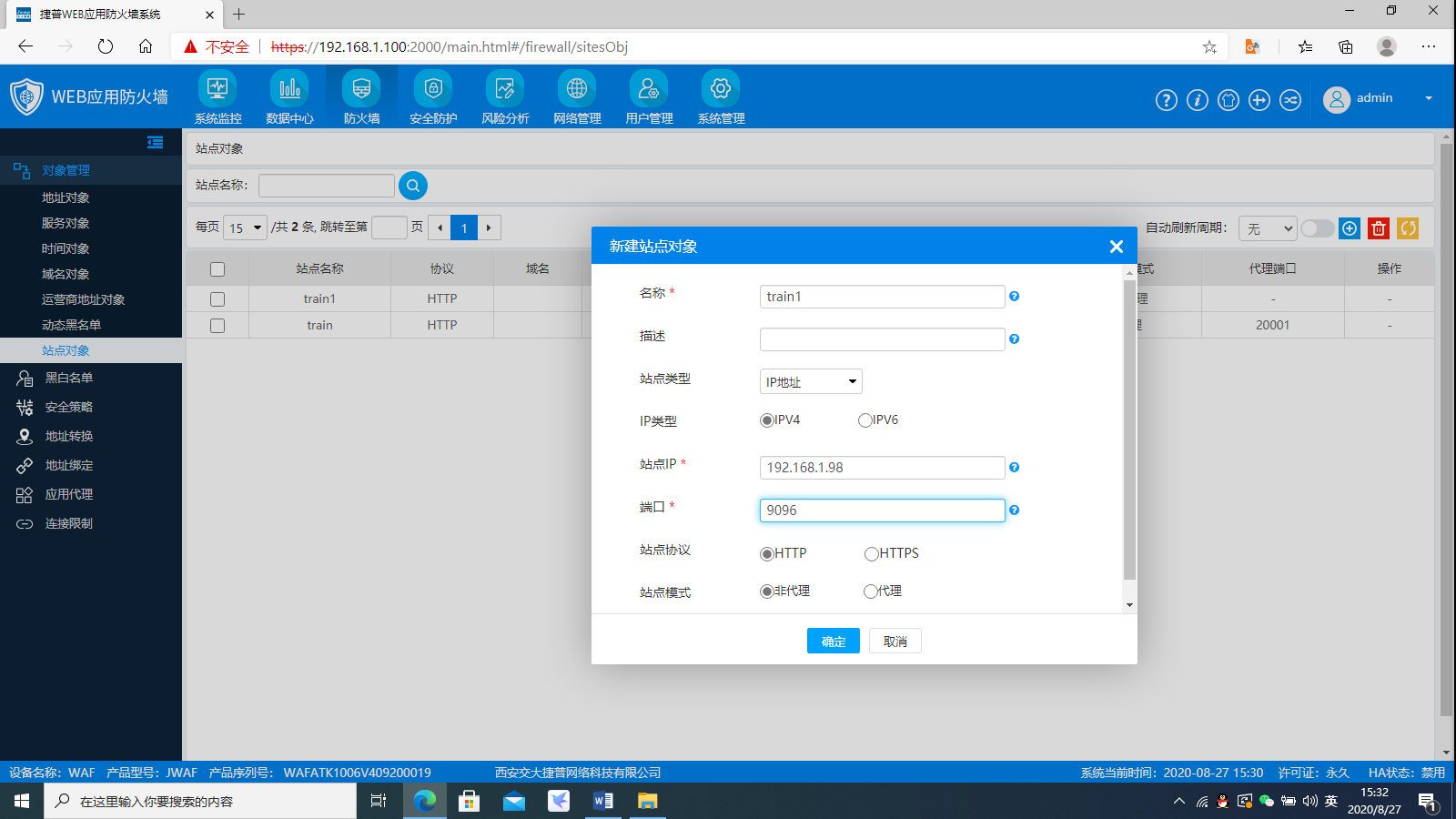This screenshot has width=1456, height=819.
Task: Click the 取消 cancel button
Action: click(895, 641)
